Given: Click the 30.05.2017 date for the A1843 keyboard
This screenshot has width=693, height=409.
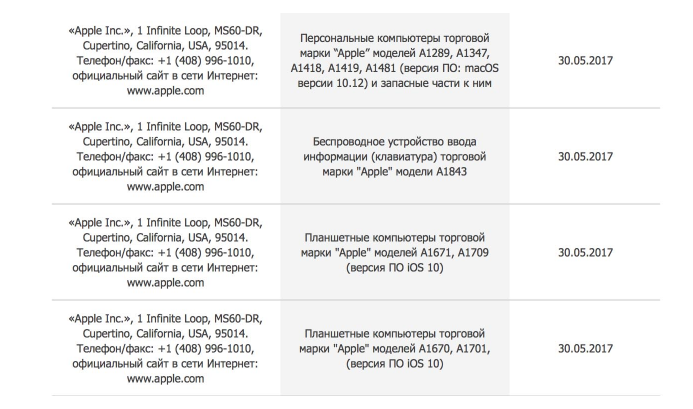Looking at the screenshot, I should [x=585, y=156].
